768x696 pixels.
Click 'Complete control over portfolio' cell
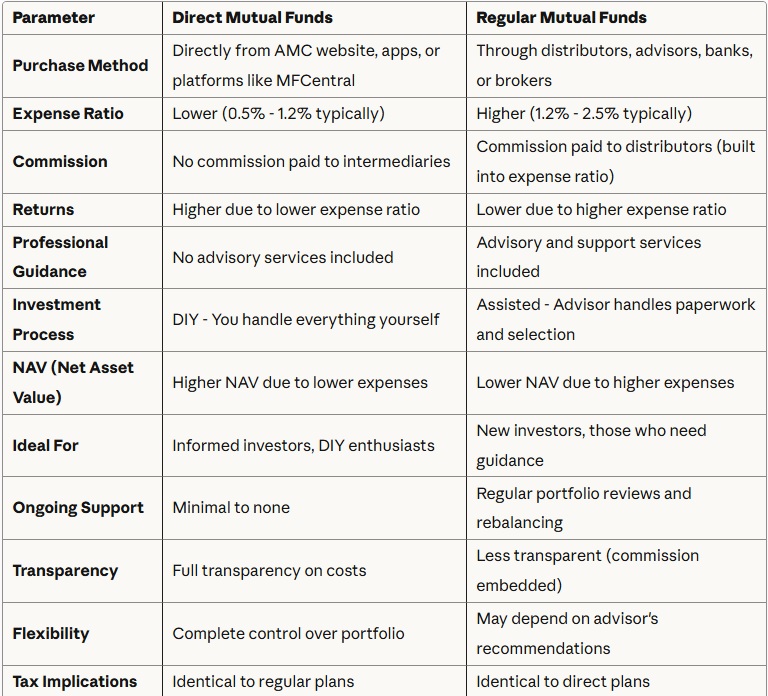(x=288, y=633)
